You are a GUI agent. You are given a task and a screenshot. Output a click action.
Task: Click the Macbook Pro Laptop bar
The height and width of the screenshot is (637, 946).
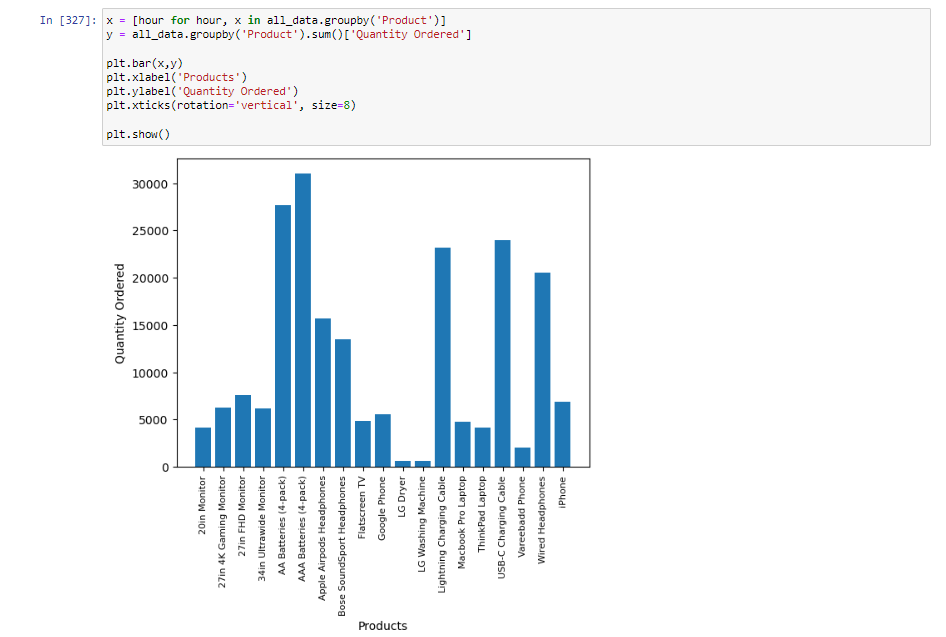tap(463, 445)
